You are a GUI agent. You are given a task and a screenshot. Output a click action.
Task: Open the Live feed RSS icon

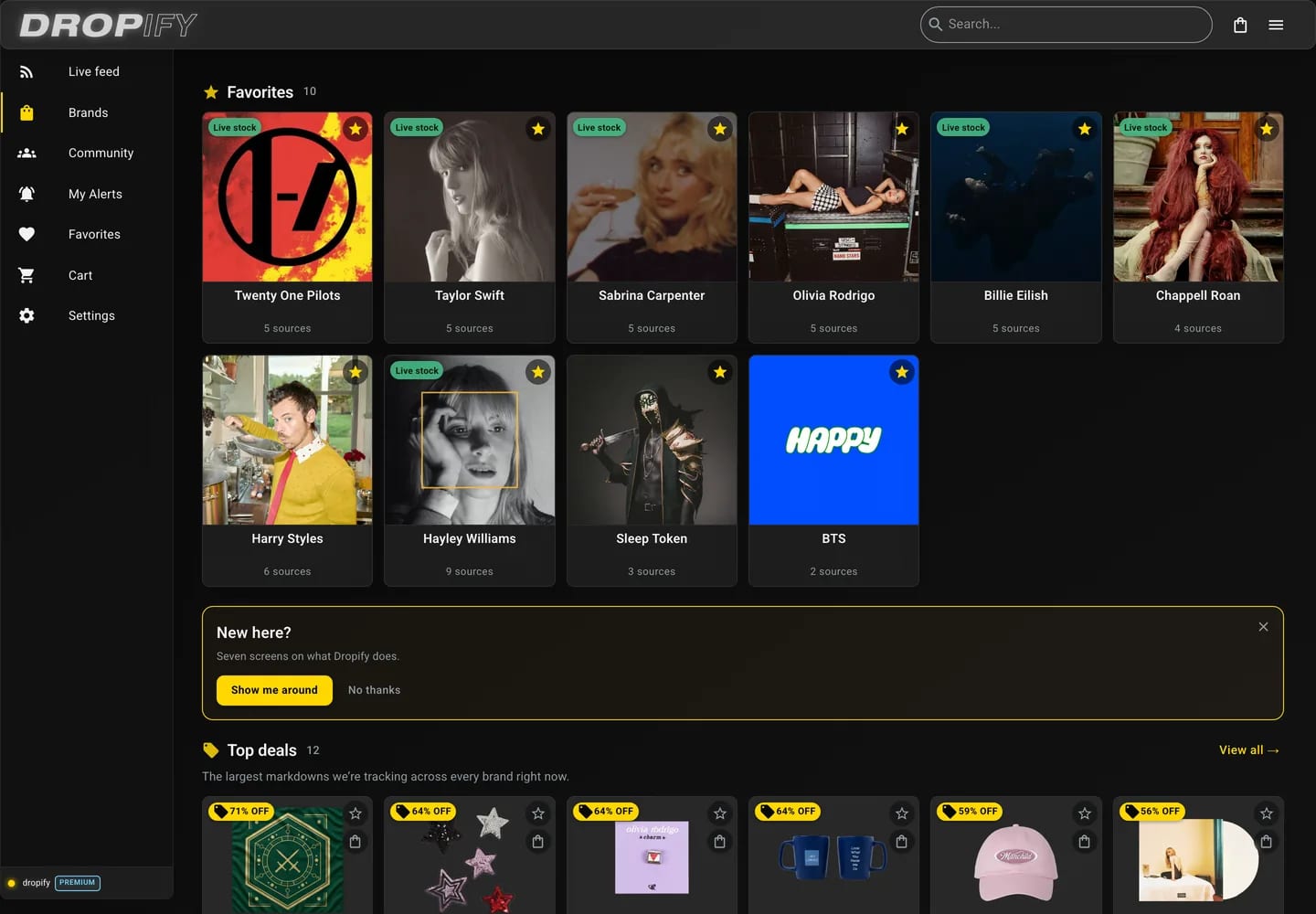coord(27,72)
